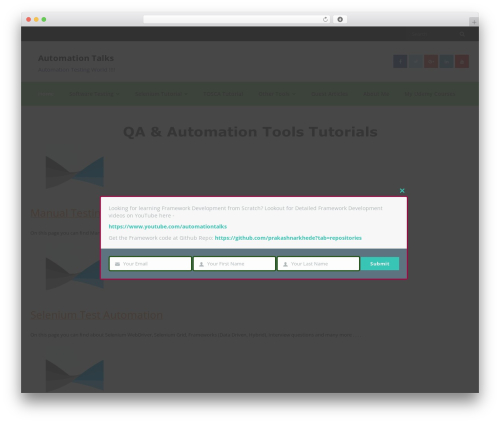Open the Manual Testing heading link

(65, 213)
